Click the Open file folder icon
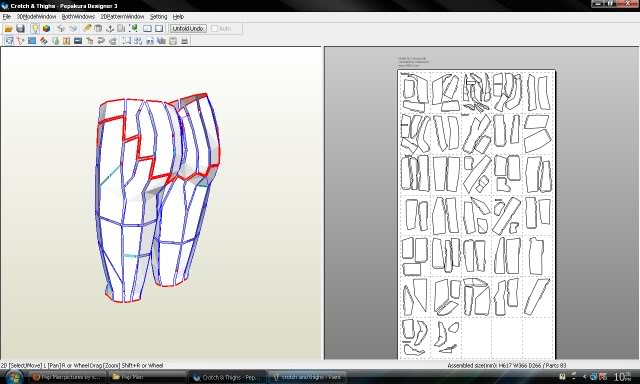The height and width of the screenshot is (384, 640). [x=9, y=29]
